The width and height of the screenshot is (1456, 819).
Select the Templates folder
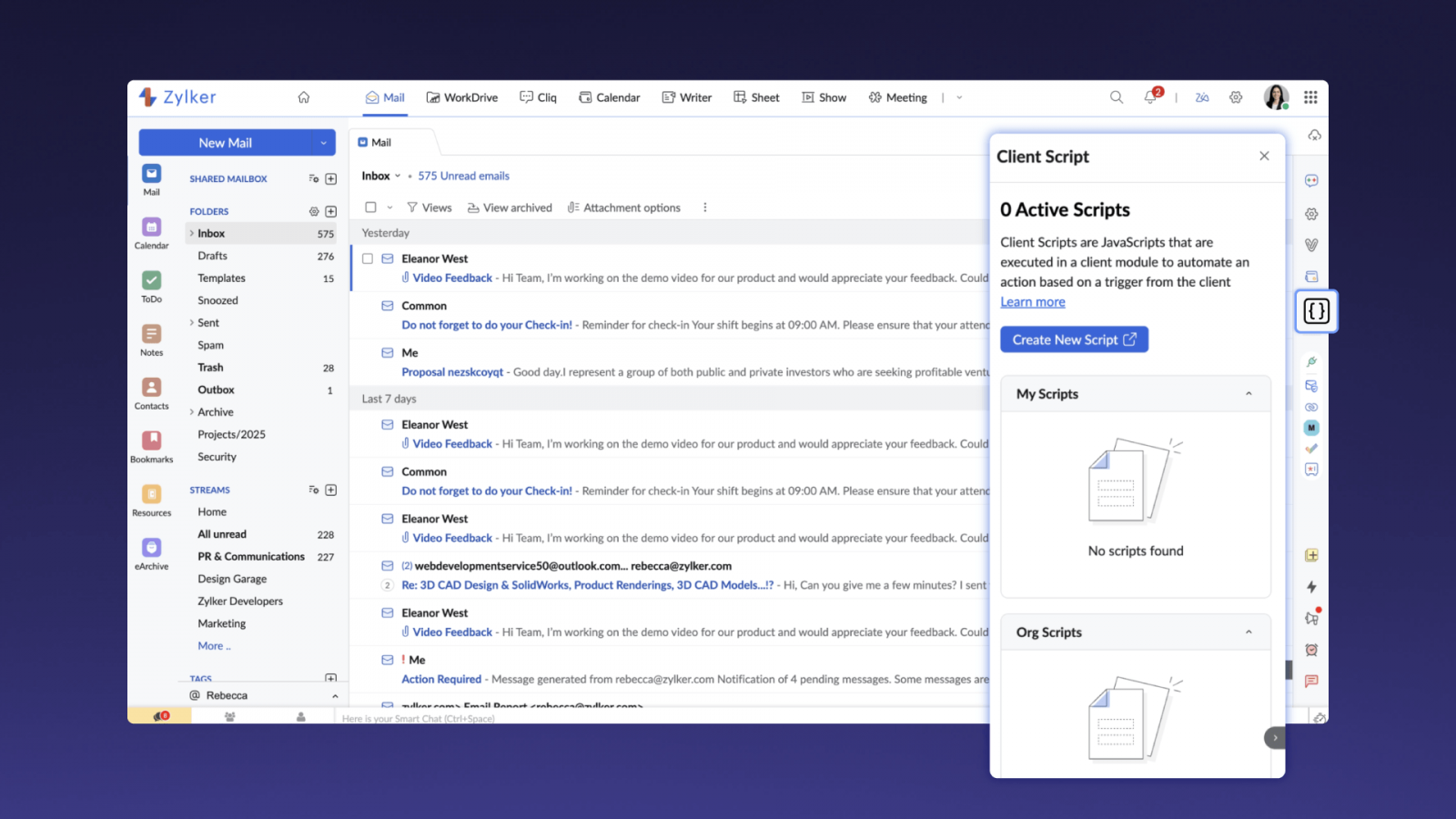pos(262,278)
